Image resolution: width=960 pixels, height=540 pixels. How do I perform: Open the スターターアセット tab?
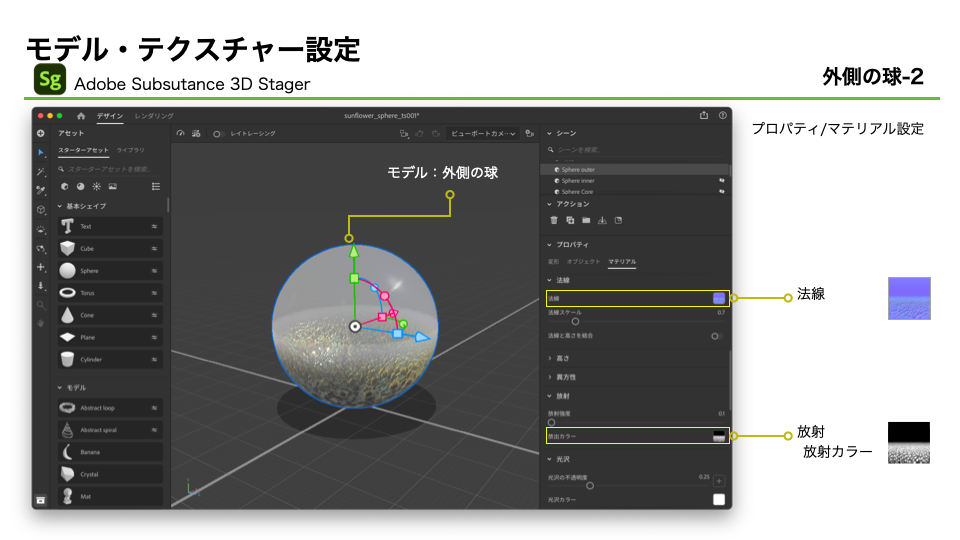(x=83, y=150)
